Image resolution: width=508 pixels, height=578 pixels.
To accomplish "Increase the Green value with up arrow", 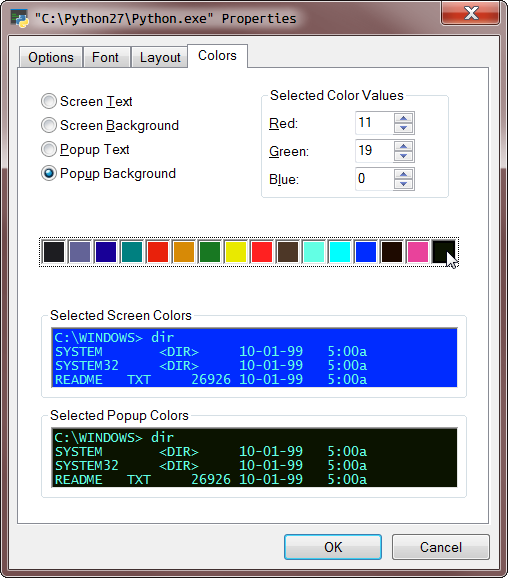I will pyautogui.click(x=403, y=146).
